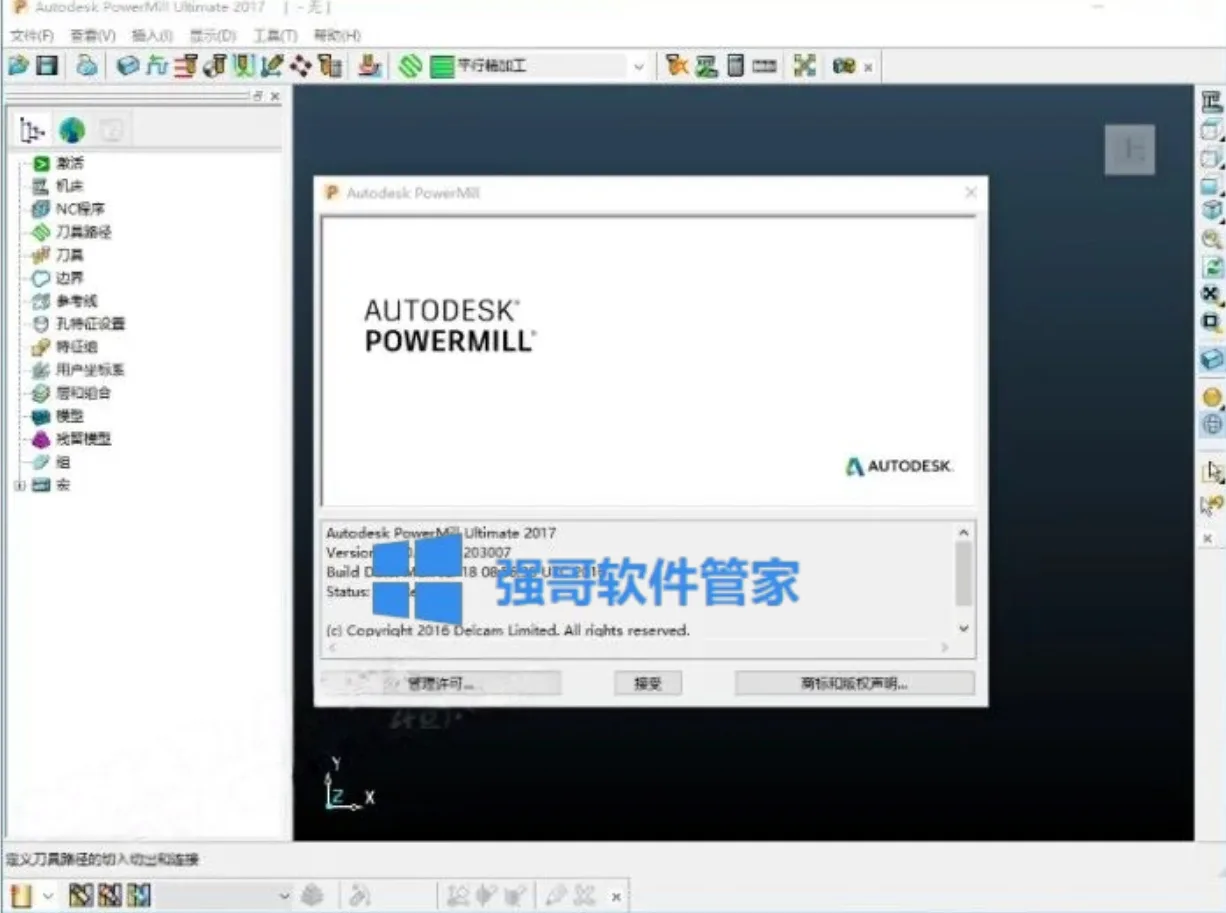Open empty tool name combo box at bottom
Screen dimensions: 1226x913
(223, 896)
